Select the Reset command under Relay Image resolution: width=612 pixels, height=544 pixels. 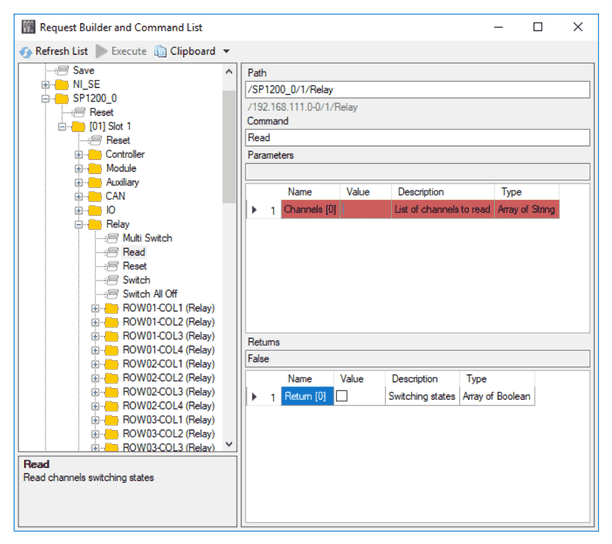(135, 266)
